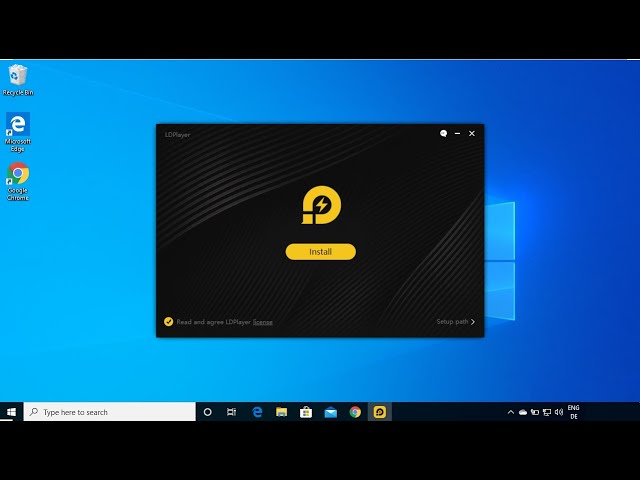Show hidden system tray icons
The image size is (640, 480).
pyautogui.click(x=511, y=412)
